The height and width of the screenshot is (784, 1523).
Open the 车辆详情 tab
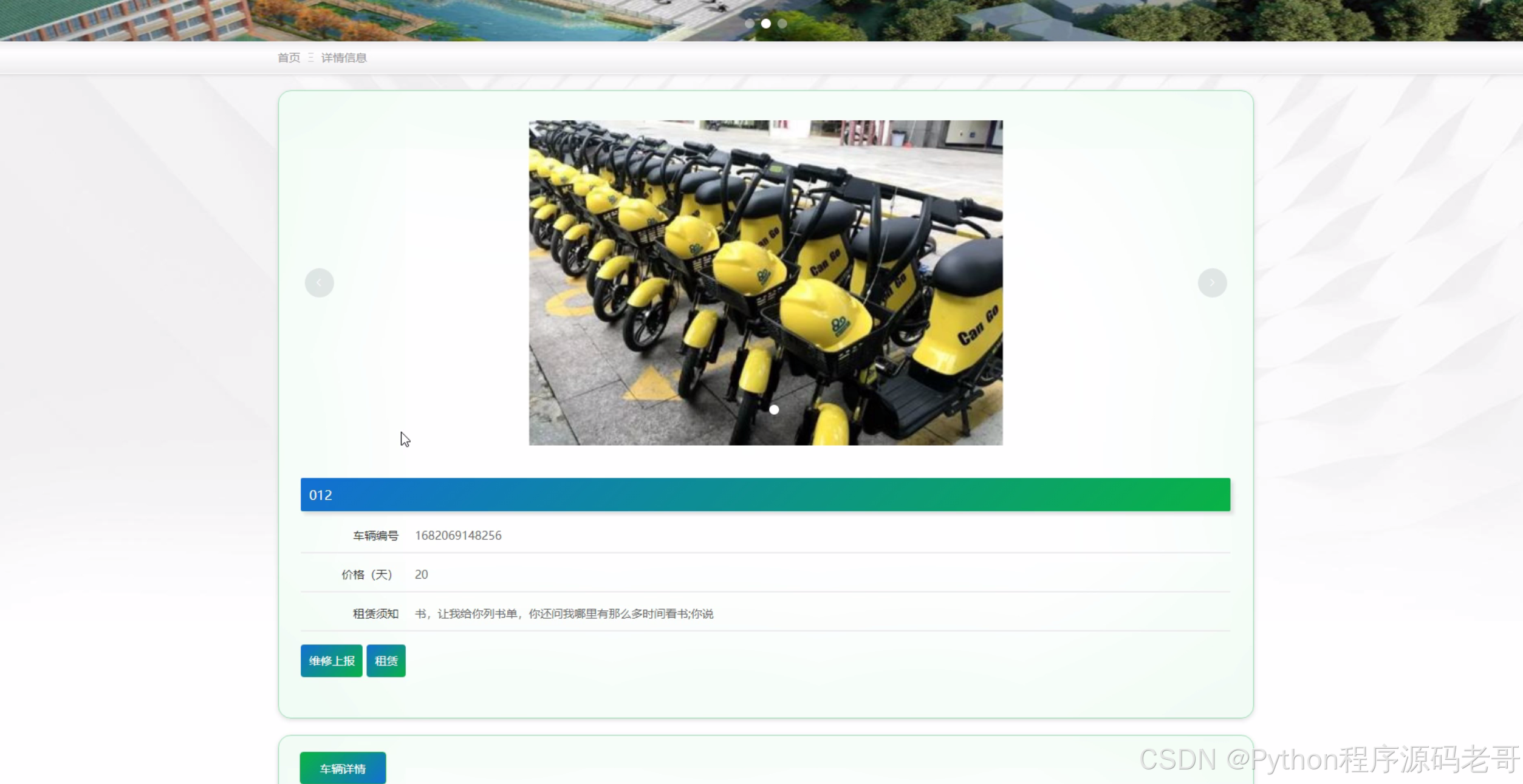[x=343, y=768]
